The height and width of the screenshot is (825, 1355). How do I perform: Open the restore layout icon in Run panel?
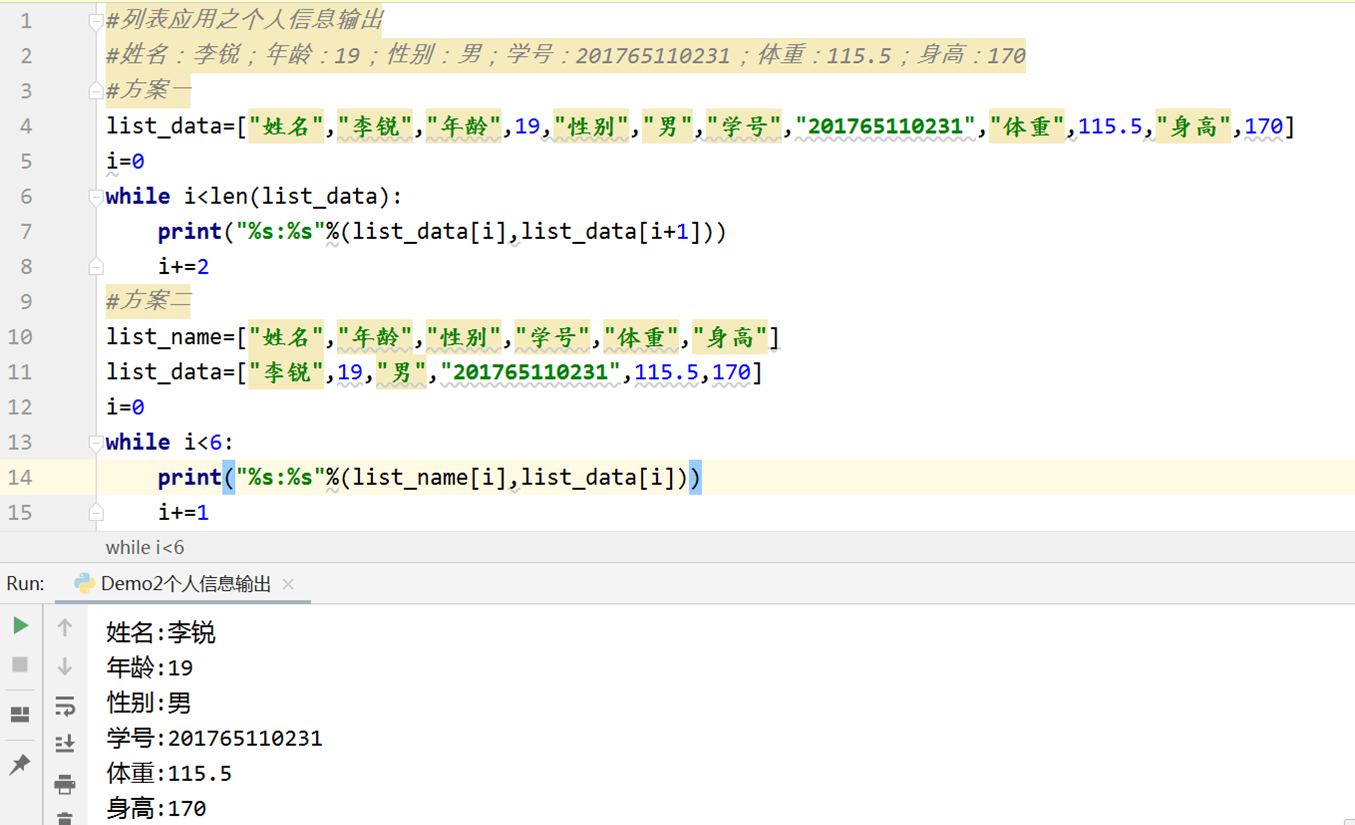20,714
